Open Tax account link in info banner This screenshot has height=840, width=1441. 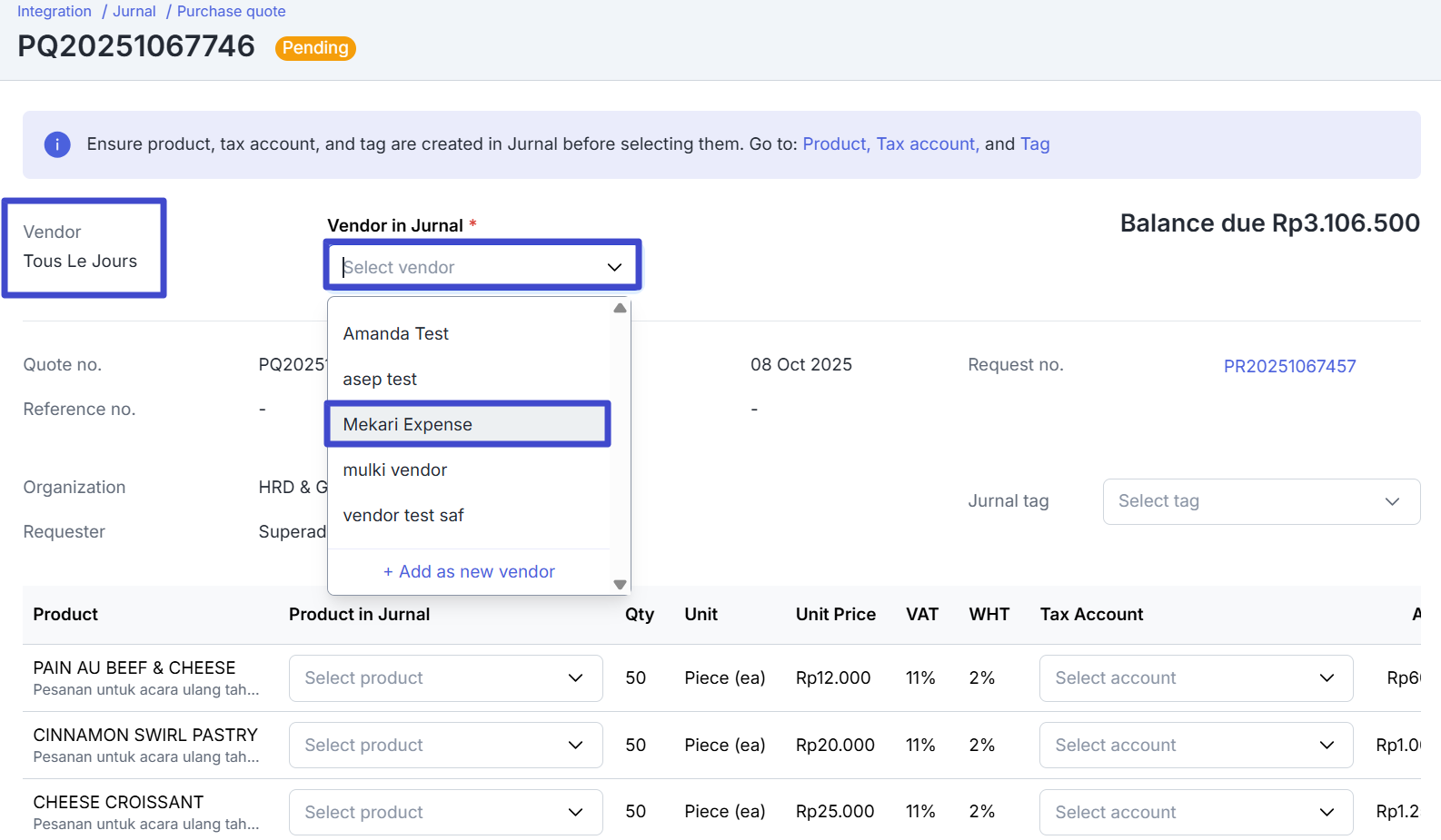pos(926,144)
